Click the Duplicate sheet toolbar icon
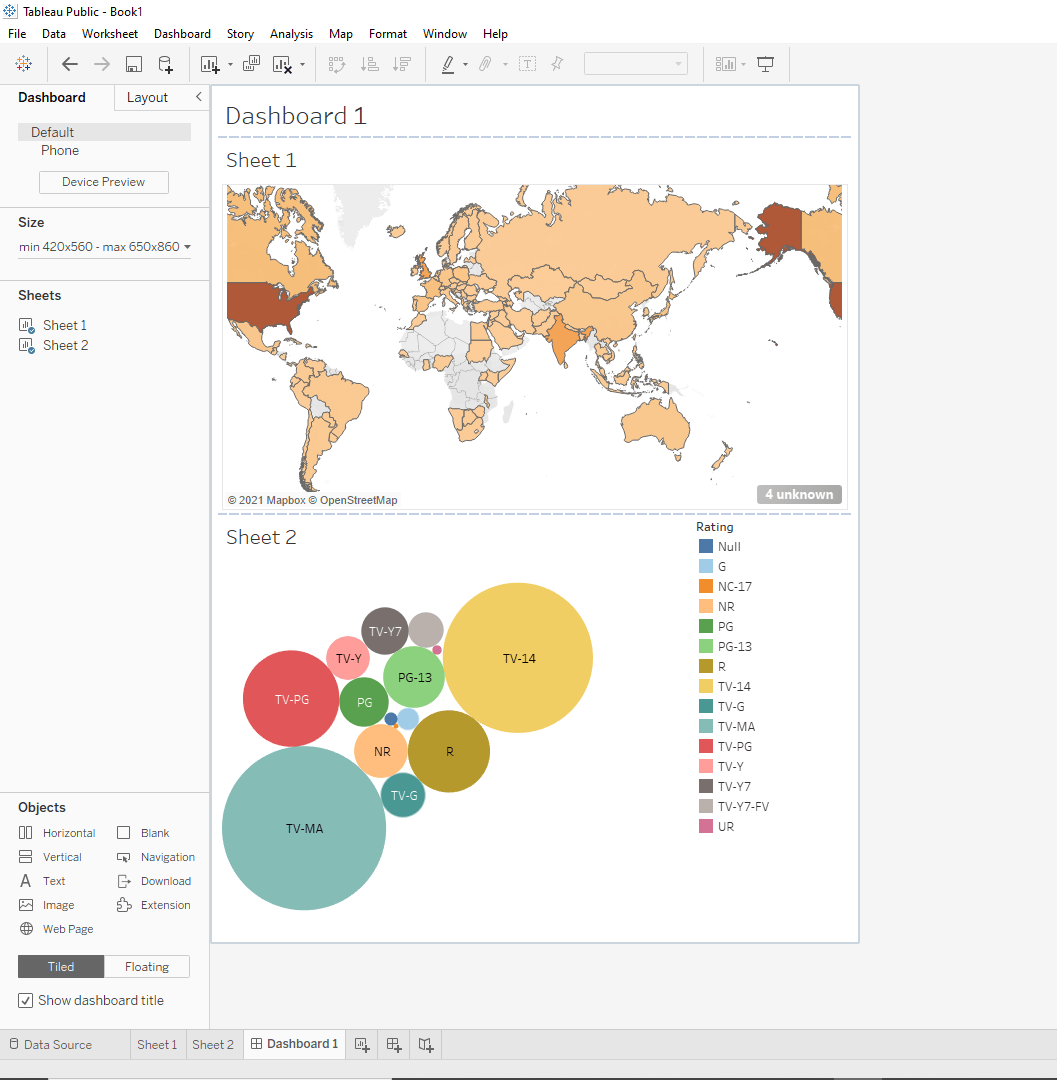Viewport: 1057px width, 1080px height. coord(251,63)
